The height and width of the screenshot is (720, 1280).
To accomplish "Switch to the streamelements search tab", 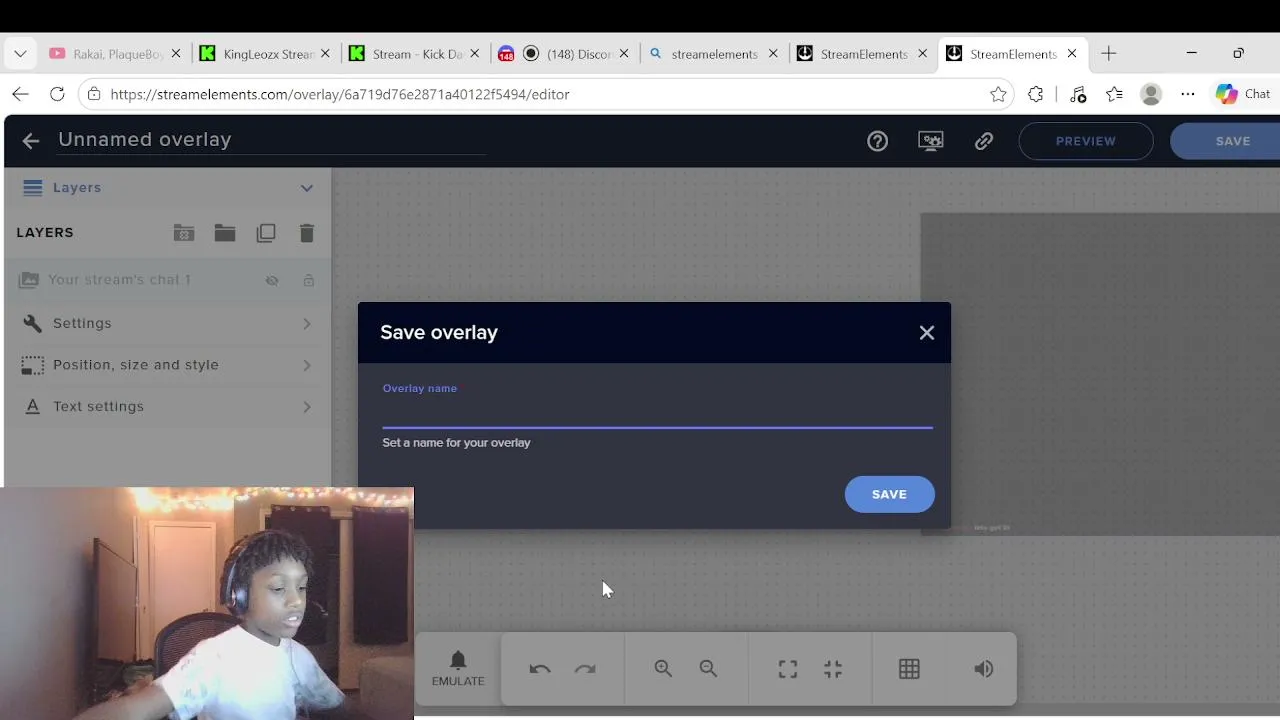I will point(712,54).
